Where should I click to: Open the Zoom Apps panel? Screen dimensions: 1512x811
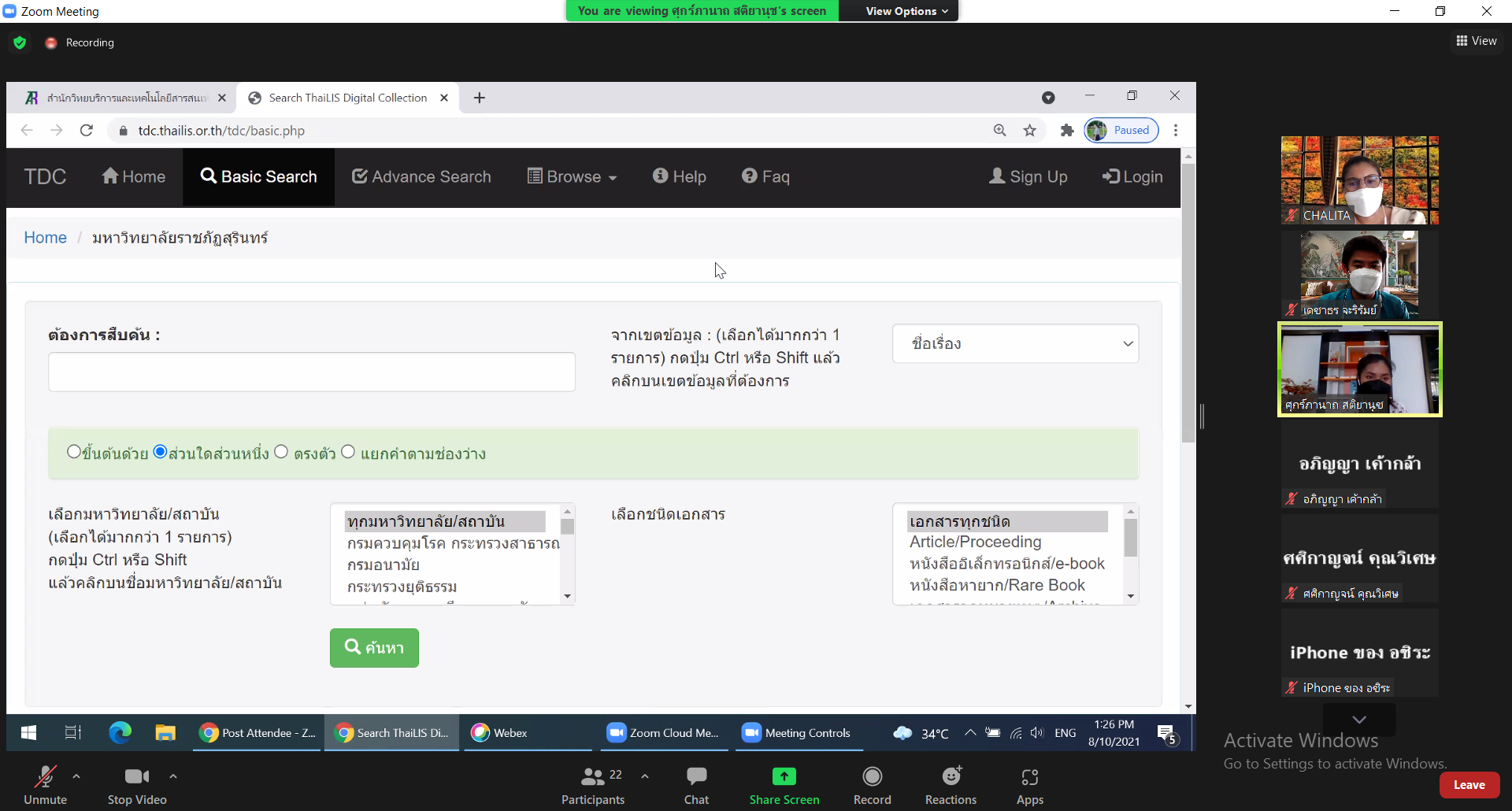[1029, 777]
